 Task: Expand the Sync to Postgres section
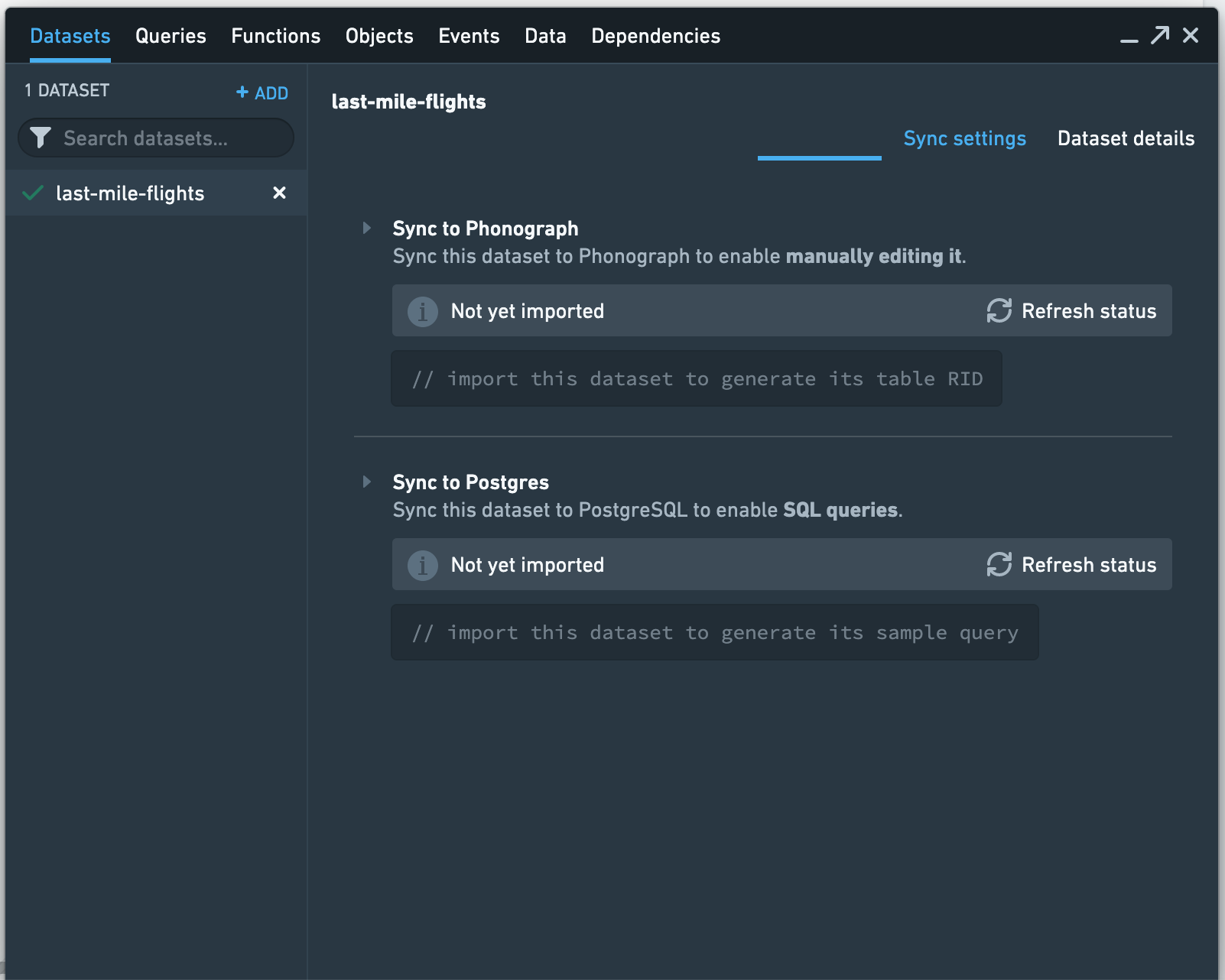tap(367, 482)
